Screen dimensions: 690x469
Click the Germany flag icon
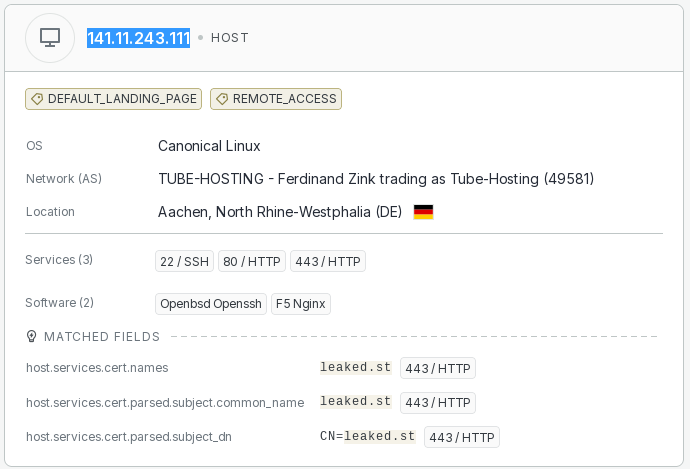[423, 212]
